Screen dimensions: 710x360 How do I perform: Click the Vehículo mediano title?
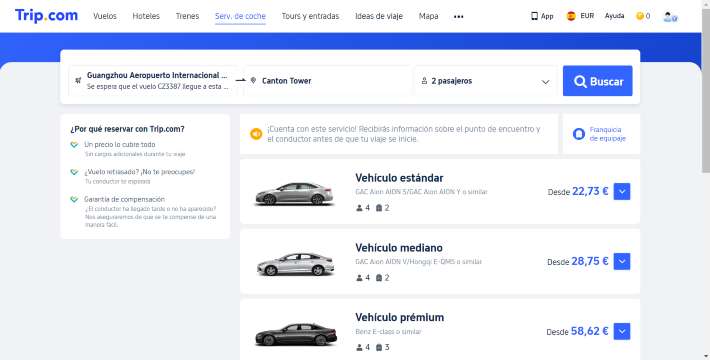399,248
